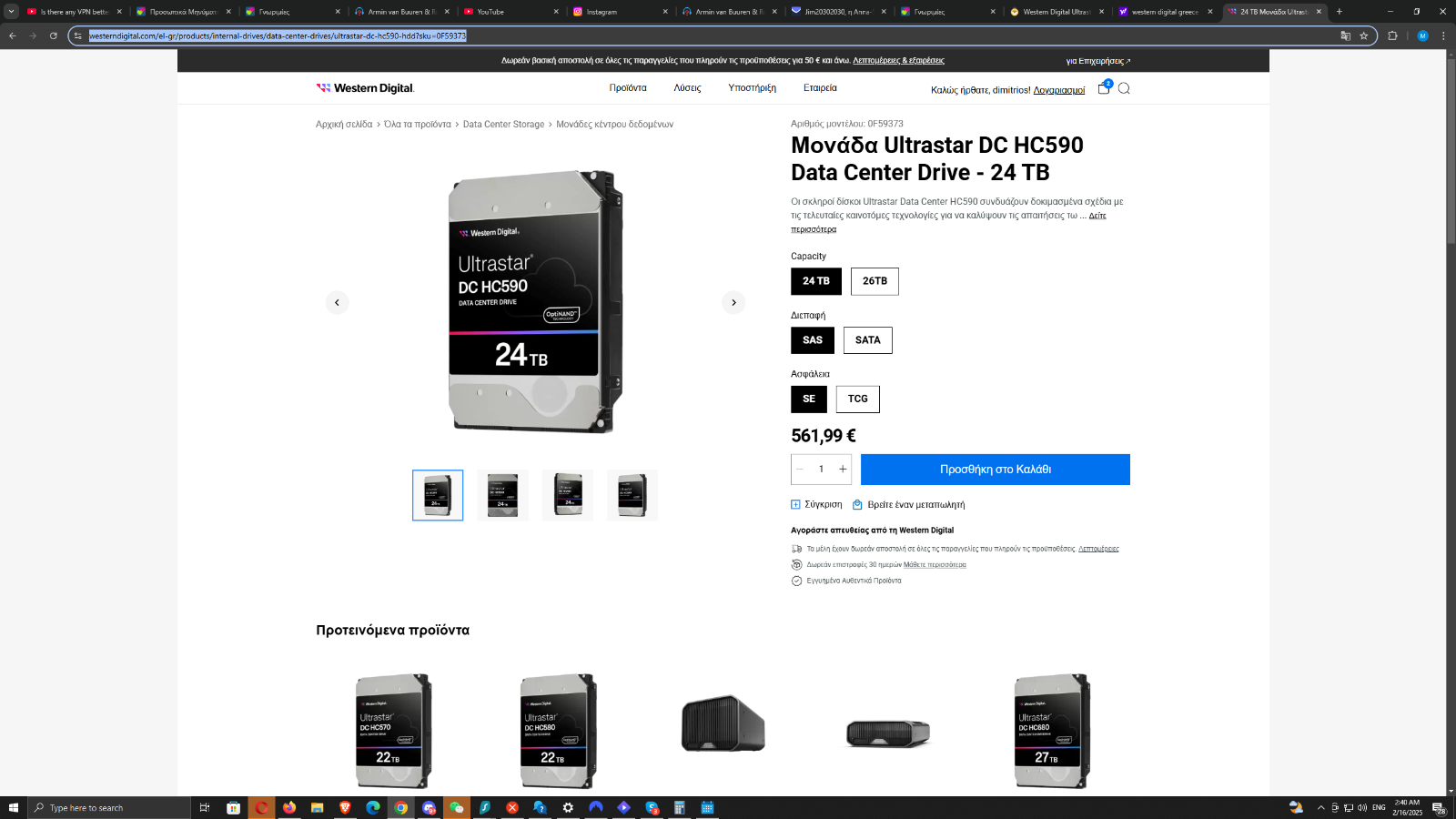Open the tab search dropdown arrow
This screenshot has width=1456, height=819.
click(11, 12)
